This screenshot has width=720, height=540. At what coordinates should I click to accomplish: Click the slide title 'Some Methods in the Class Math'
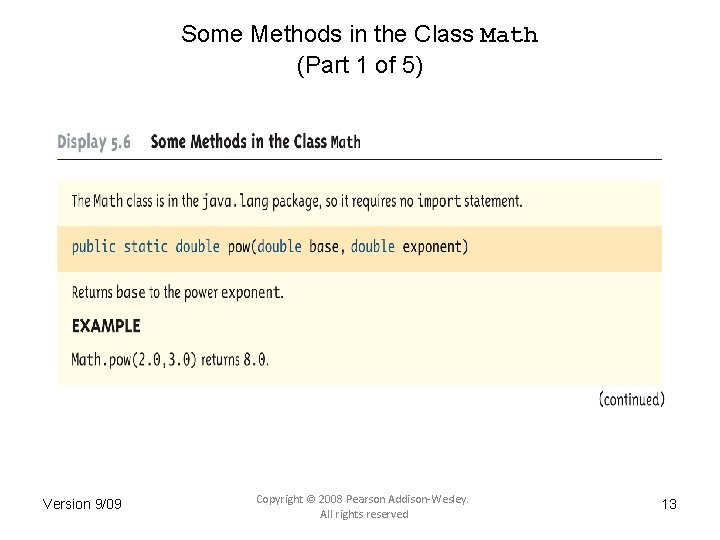[359, 34]
